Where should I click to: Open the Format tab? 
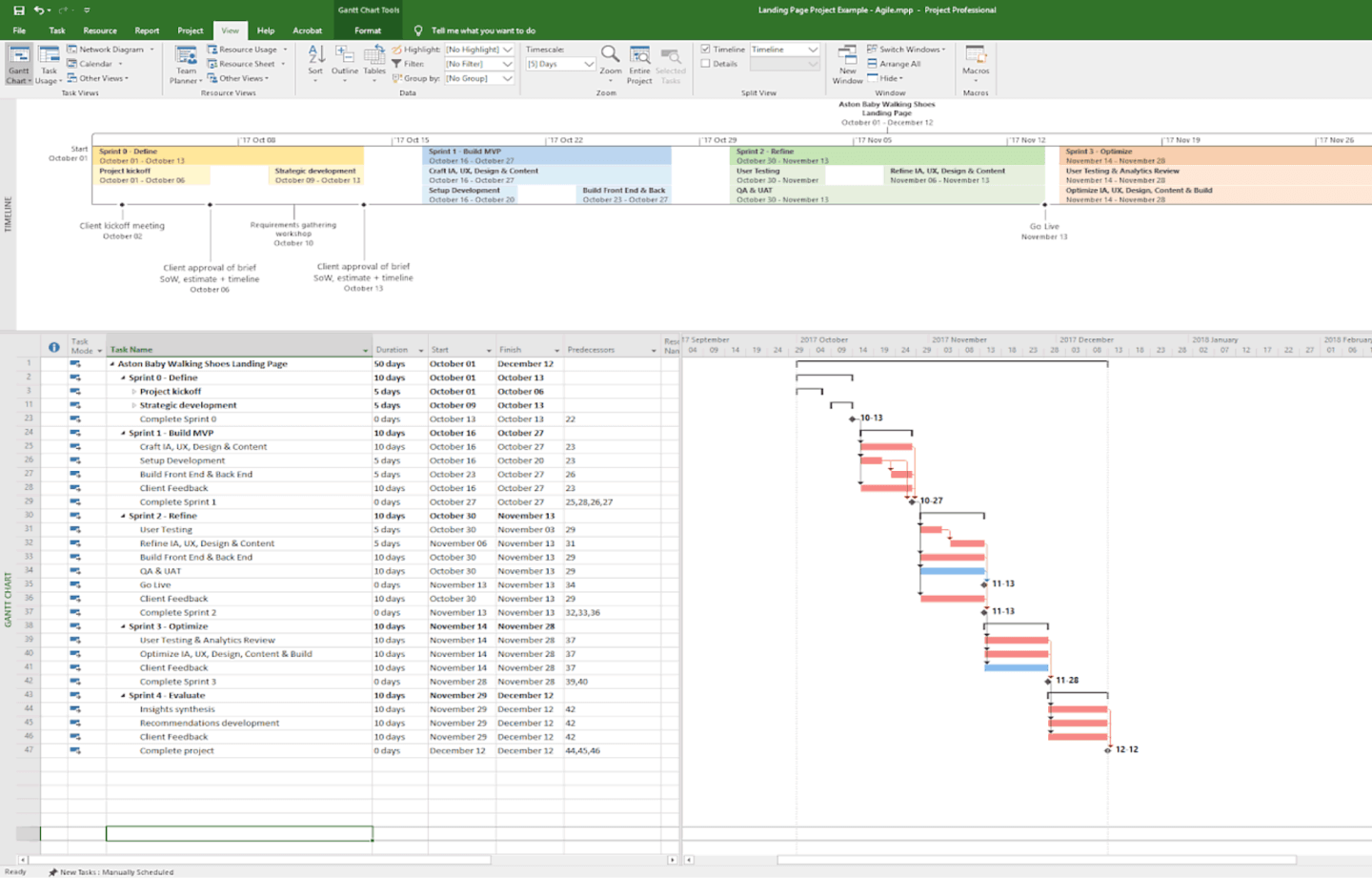[x=368, y=31]
